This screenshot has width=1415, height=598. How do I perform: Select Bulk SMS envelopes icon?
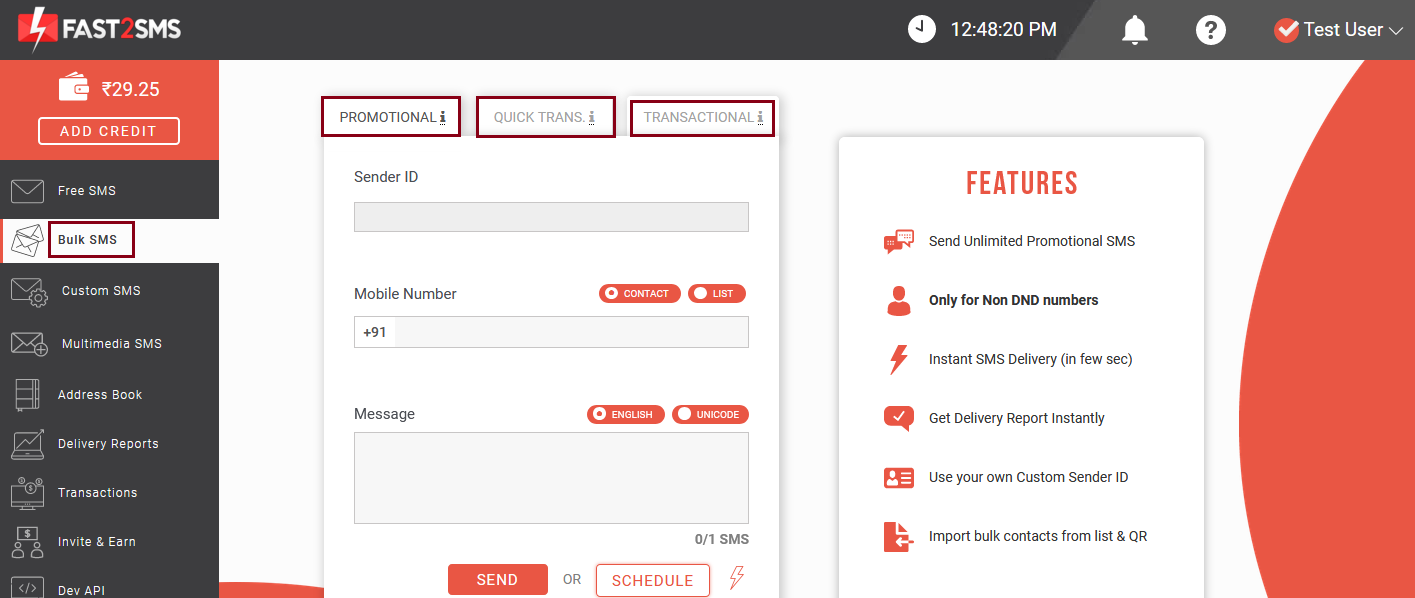27,240
